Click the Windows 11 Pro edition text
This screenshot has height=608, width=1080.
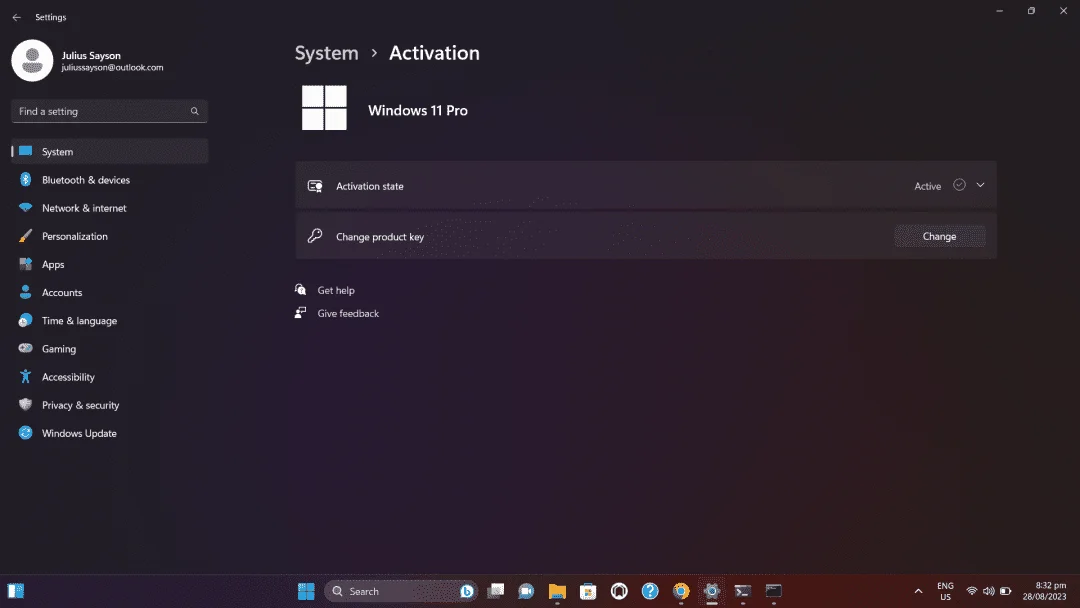tap(418, 110)
